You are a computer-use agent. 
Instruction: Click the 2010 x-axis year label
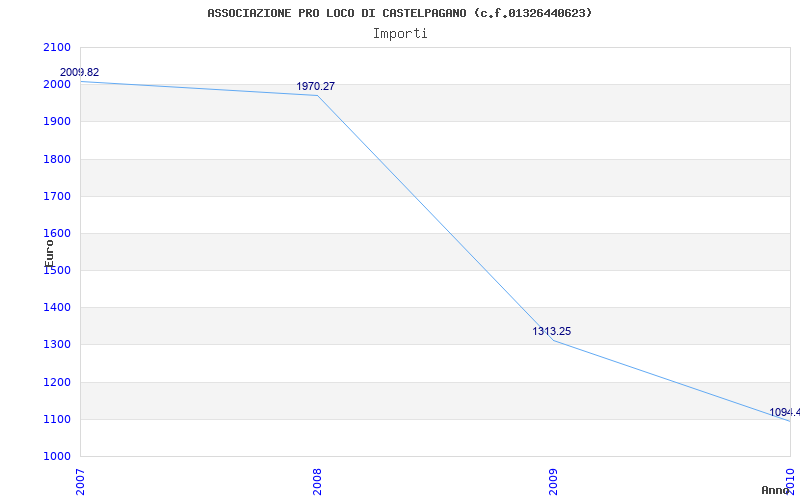(x=790, y=483)
